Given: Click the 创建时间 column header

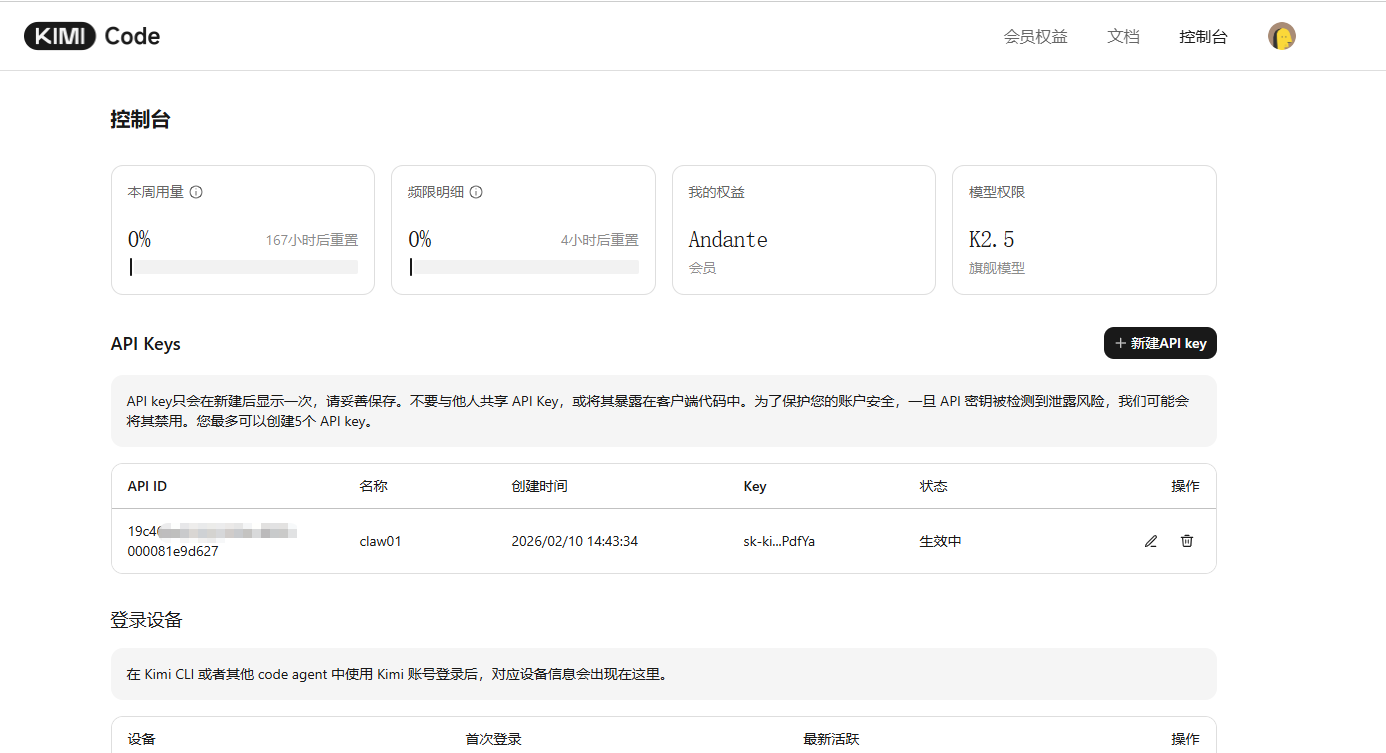Looking at the screenshot, I should pos(539,486).
